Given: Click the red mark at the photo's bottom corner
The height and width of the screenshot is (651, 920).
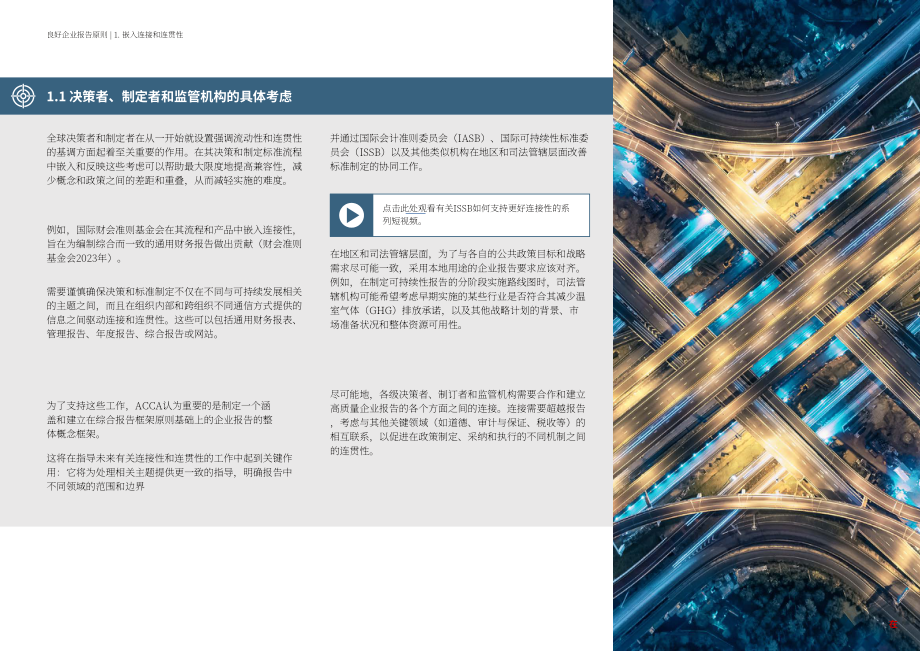Looking at the screenshot, I should [x=893, y=624].
